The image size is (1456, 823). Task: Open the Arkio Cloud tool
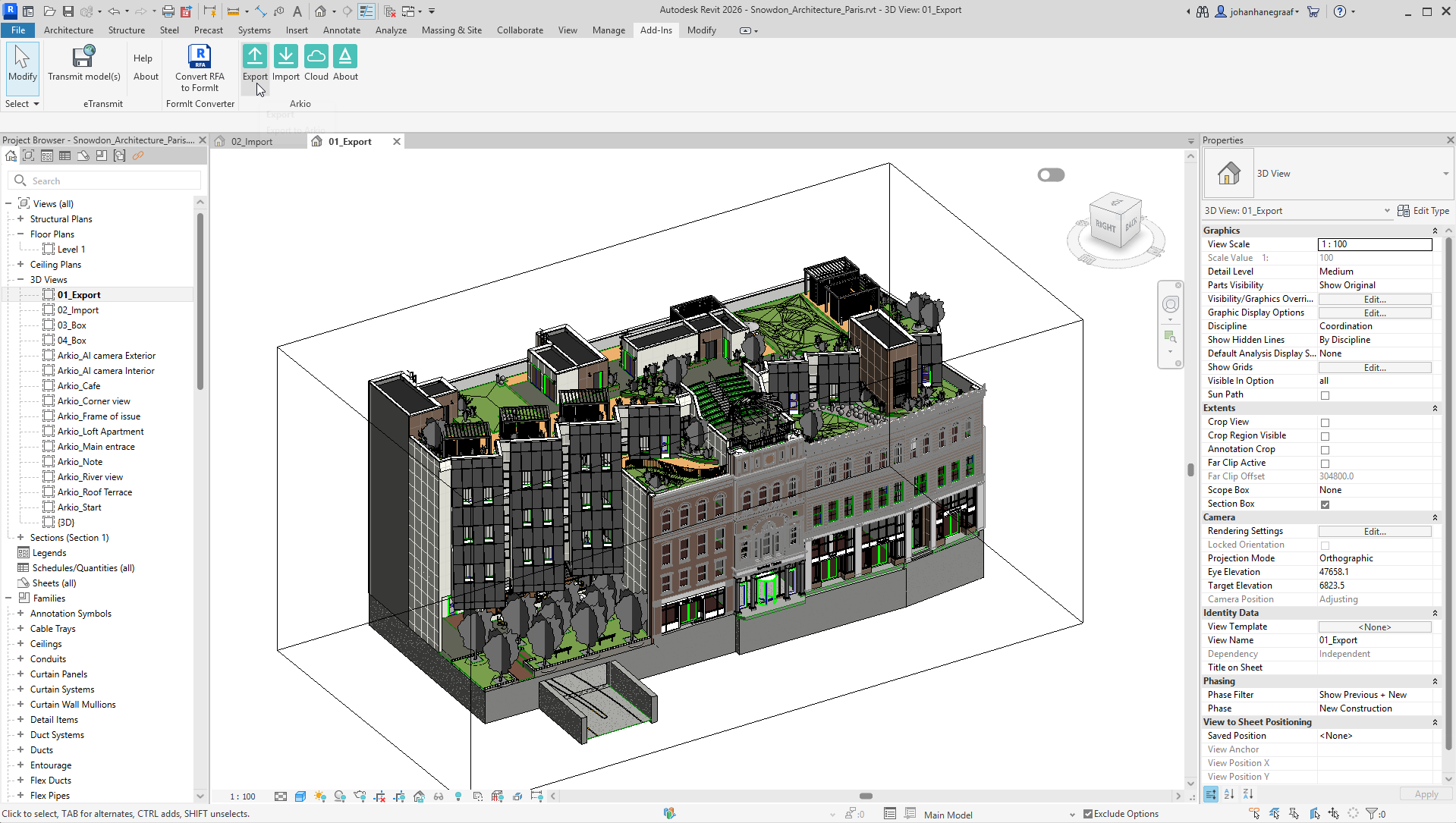(x=316, y=63)
